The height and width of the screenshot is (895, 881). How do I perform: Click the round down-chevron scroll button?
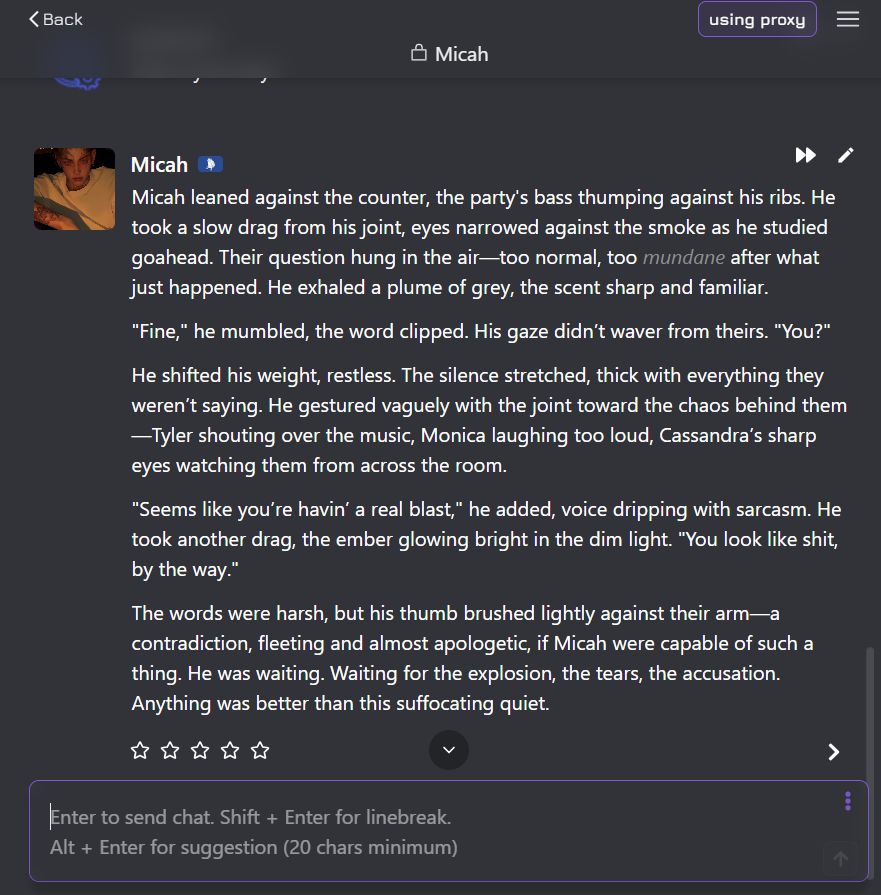click(449, 750)
